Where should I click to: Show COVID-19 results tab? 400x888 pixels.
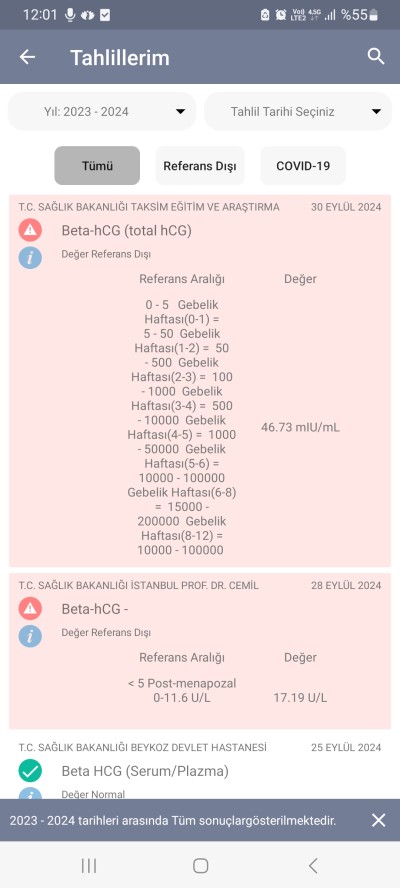tap(303, 165)
